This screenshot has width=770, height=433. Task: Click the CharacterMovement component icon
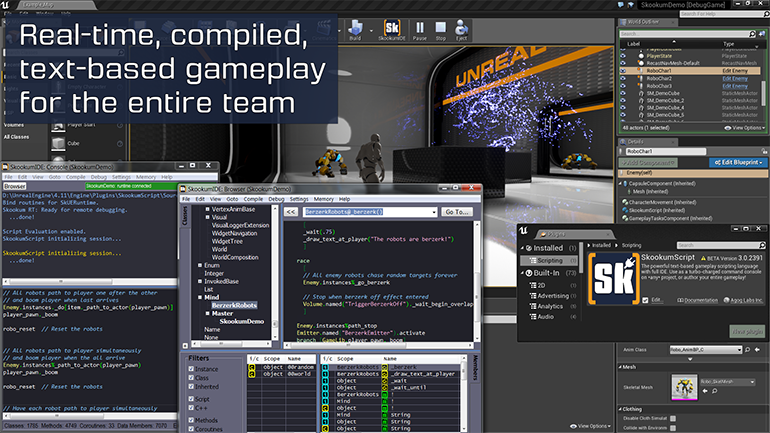625,202
